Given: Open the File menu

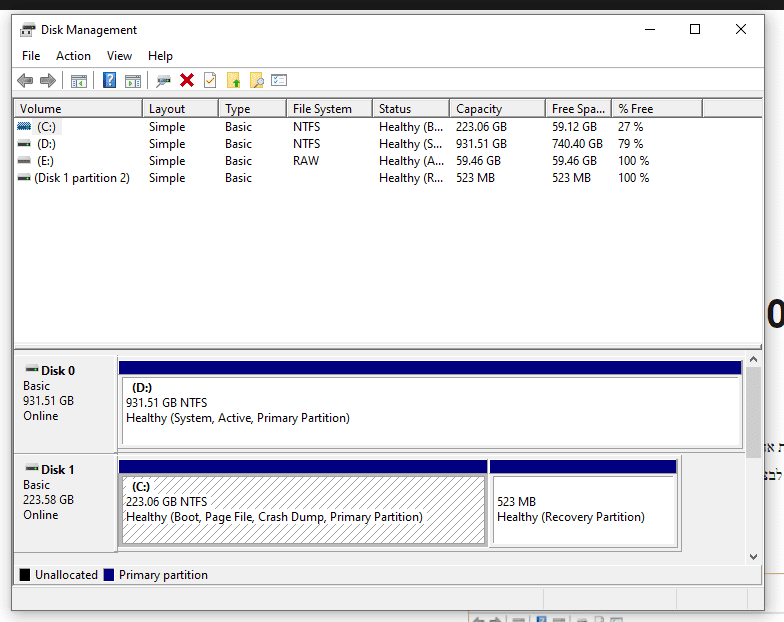Looking at the screenshot, I should (x=31, y=56).
